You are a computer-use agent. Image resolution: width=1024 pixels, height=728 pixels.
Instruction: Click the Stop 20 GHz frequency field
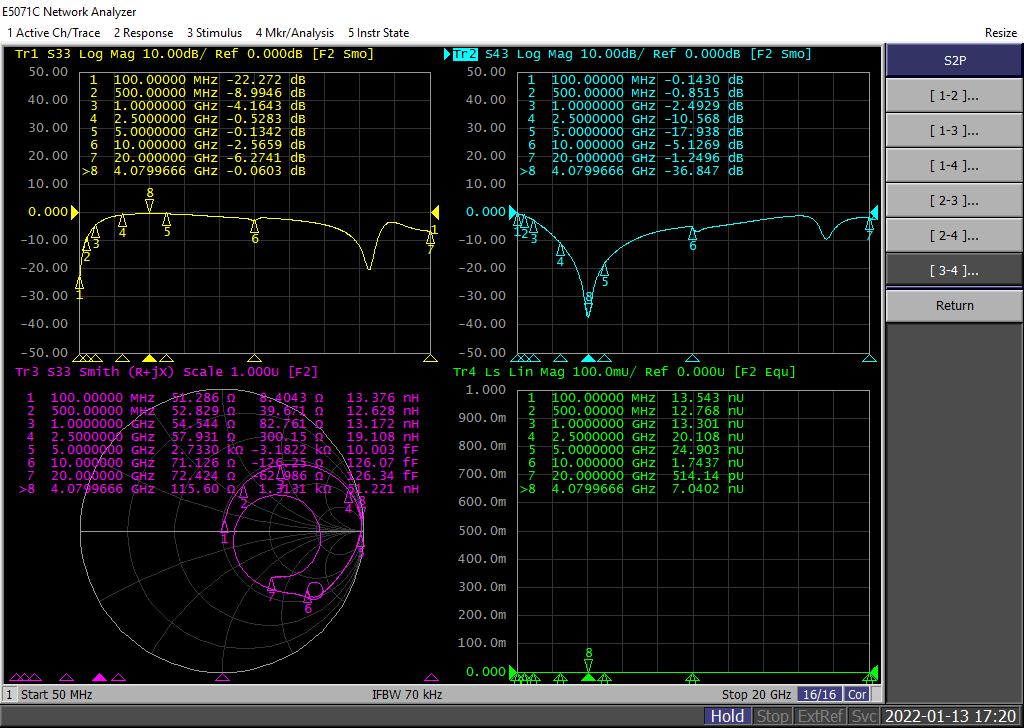(756, 694)
